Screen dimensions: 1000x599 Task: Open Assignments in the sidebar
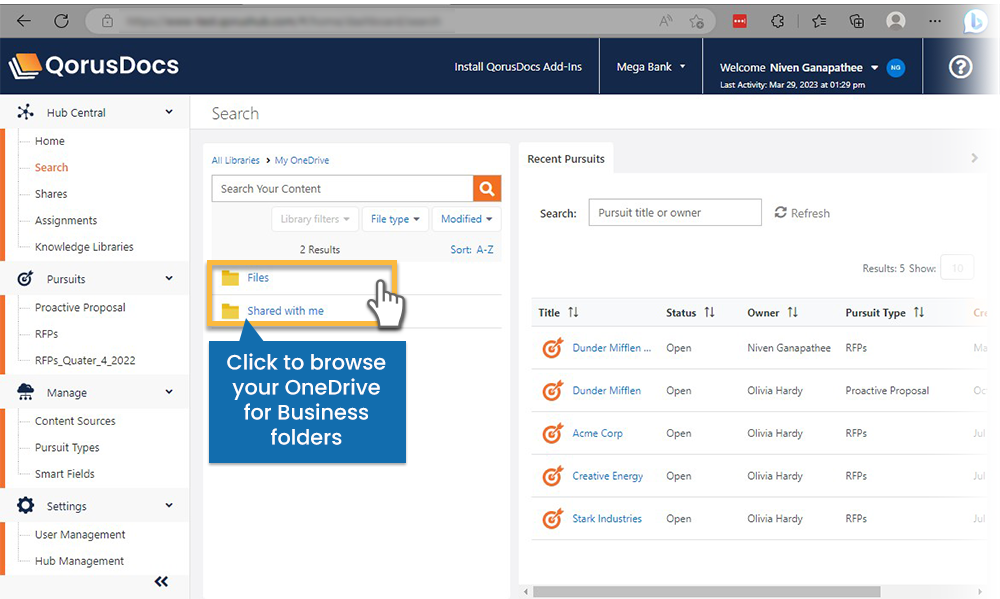(66, 221)
